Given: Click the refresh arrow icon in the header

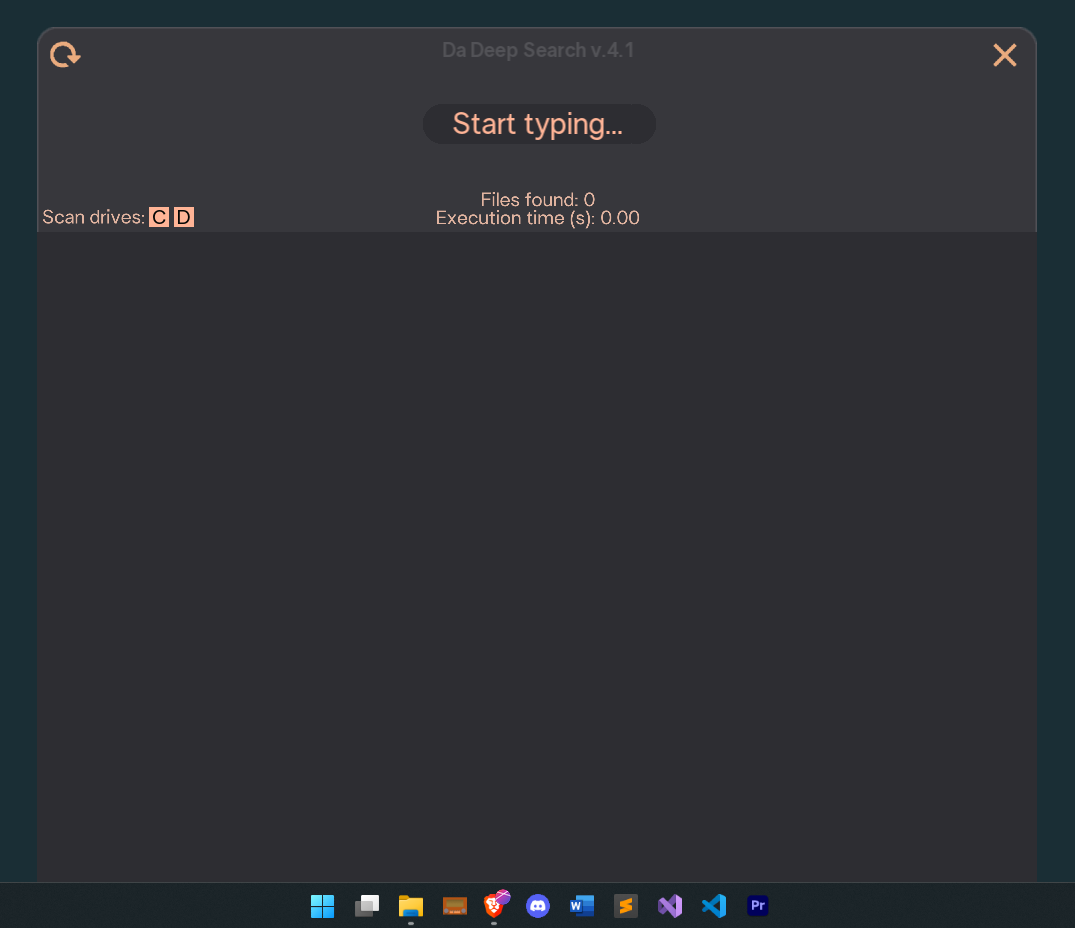Looking at the screenshot, I should tap(65, 54).
